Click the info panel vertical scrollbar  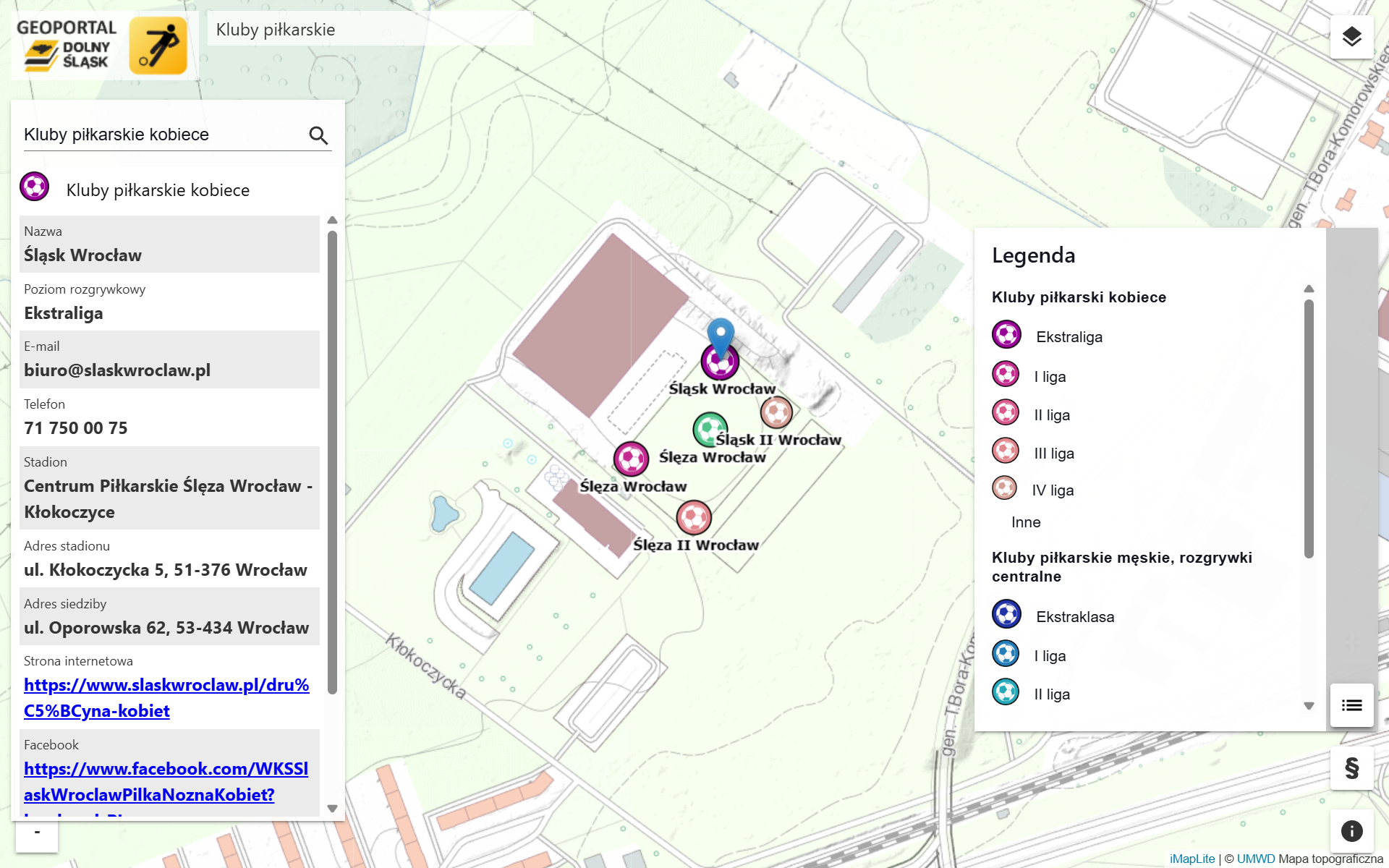click(332, 463)
